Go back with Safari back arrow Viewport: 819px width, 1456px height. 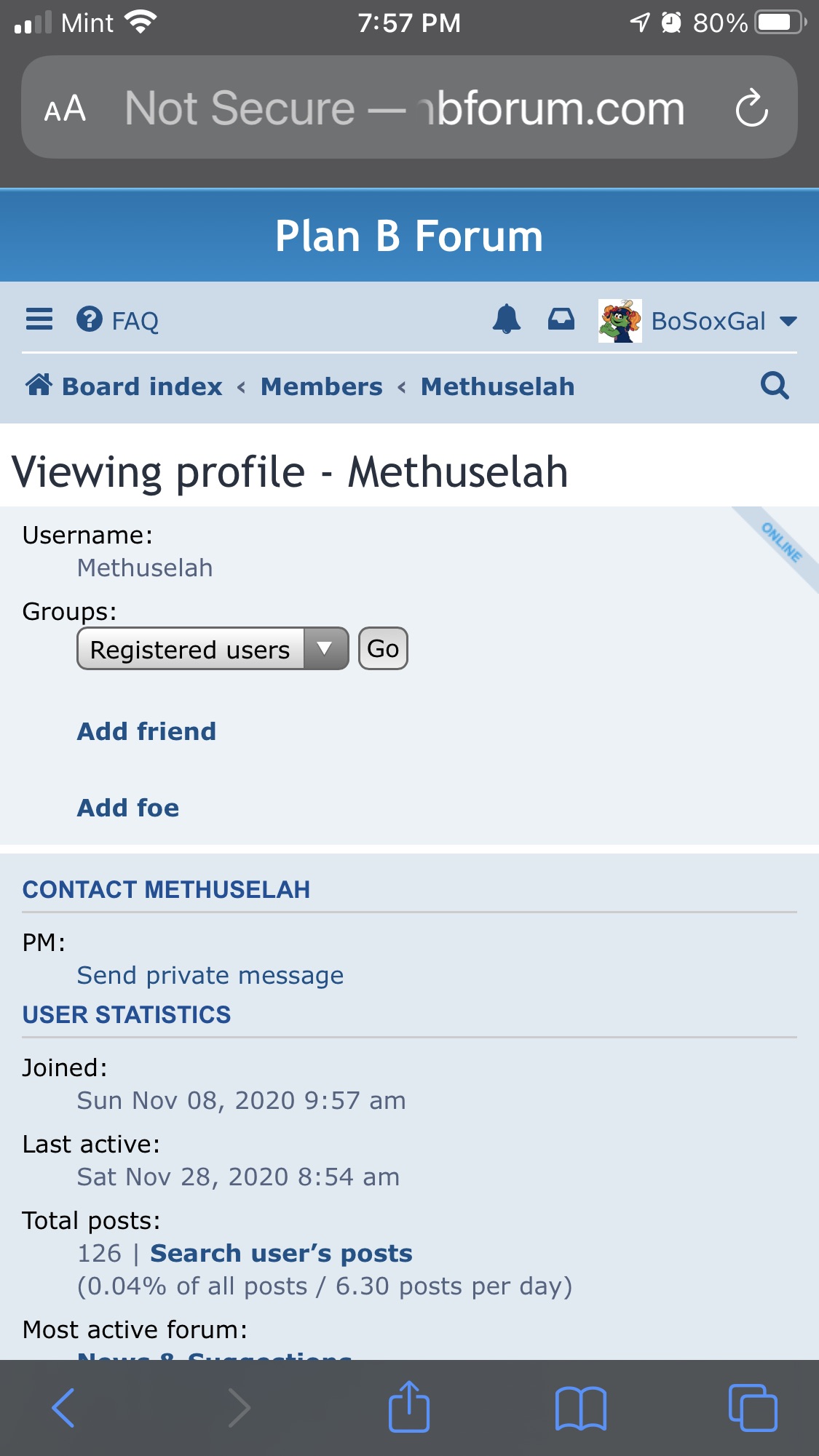63,1408
